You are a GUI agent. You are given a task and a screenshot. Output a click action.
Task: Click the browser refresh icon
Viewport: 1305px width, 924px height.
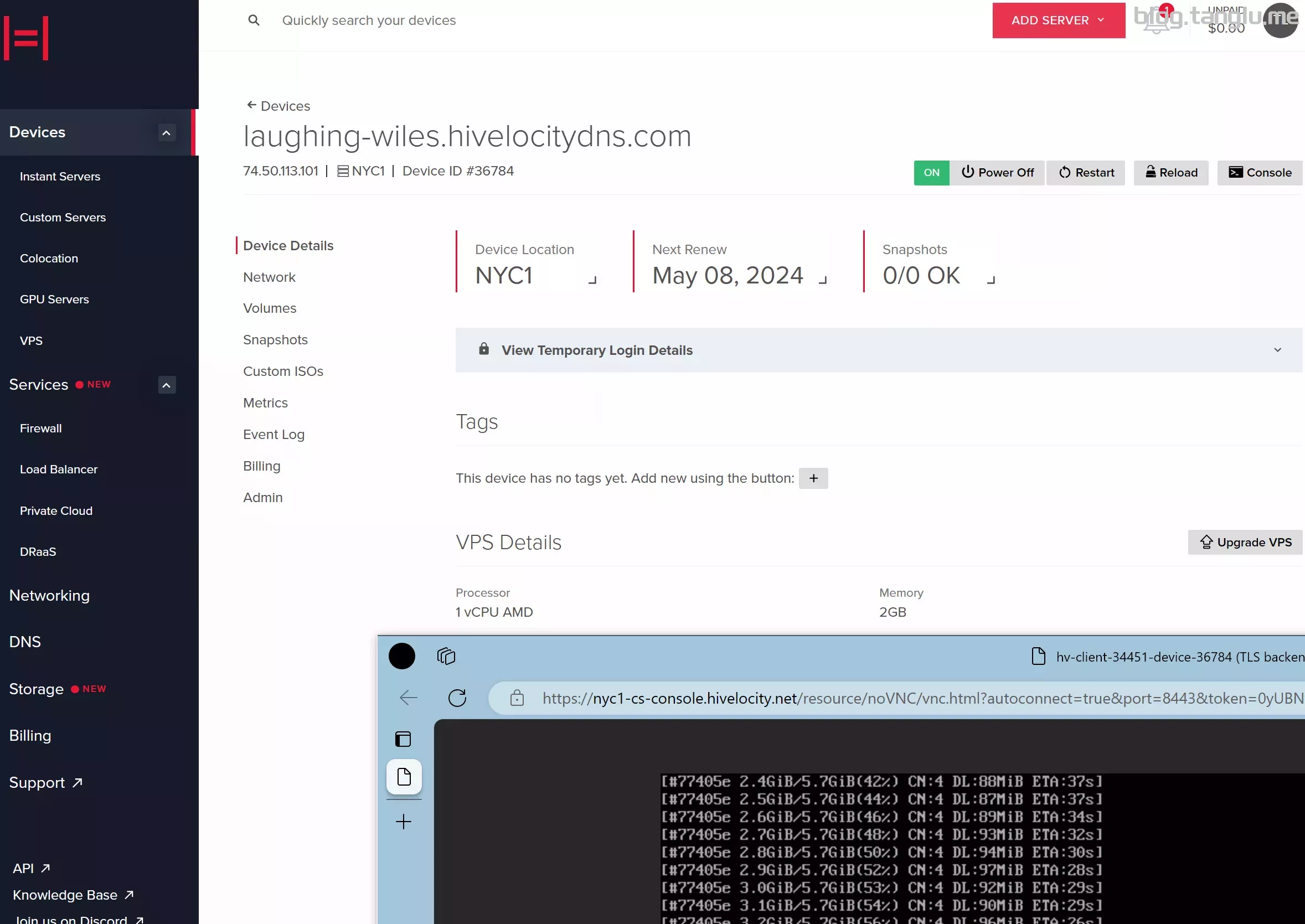[457, 698]
